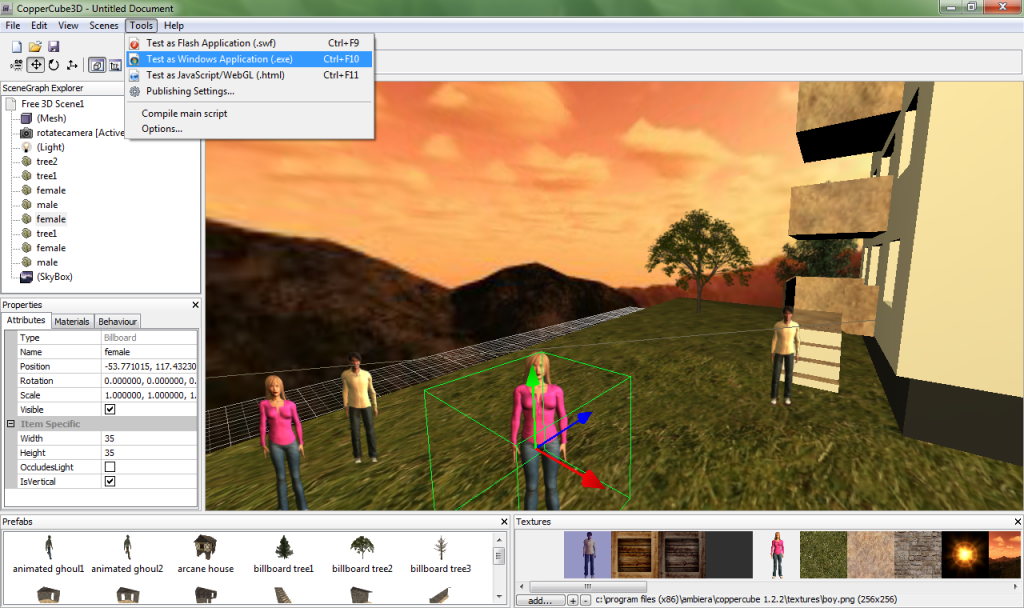Select the (Mesh) node in SceneGraph
Viewport: 1024px width, 608px height.
pos(51,118)
